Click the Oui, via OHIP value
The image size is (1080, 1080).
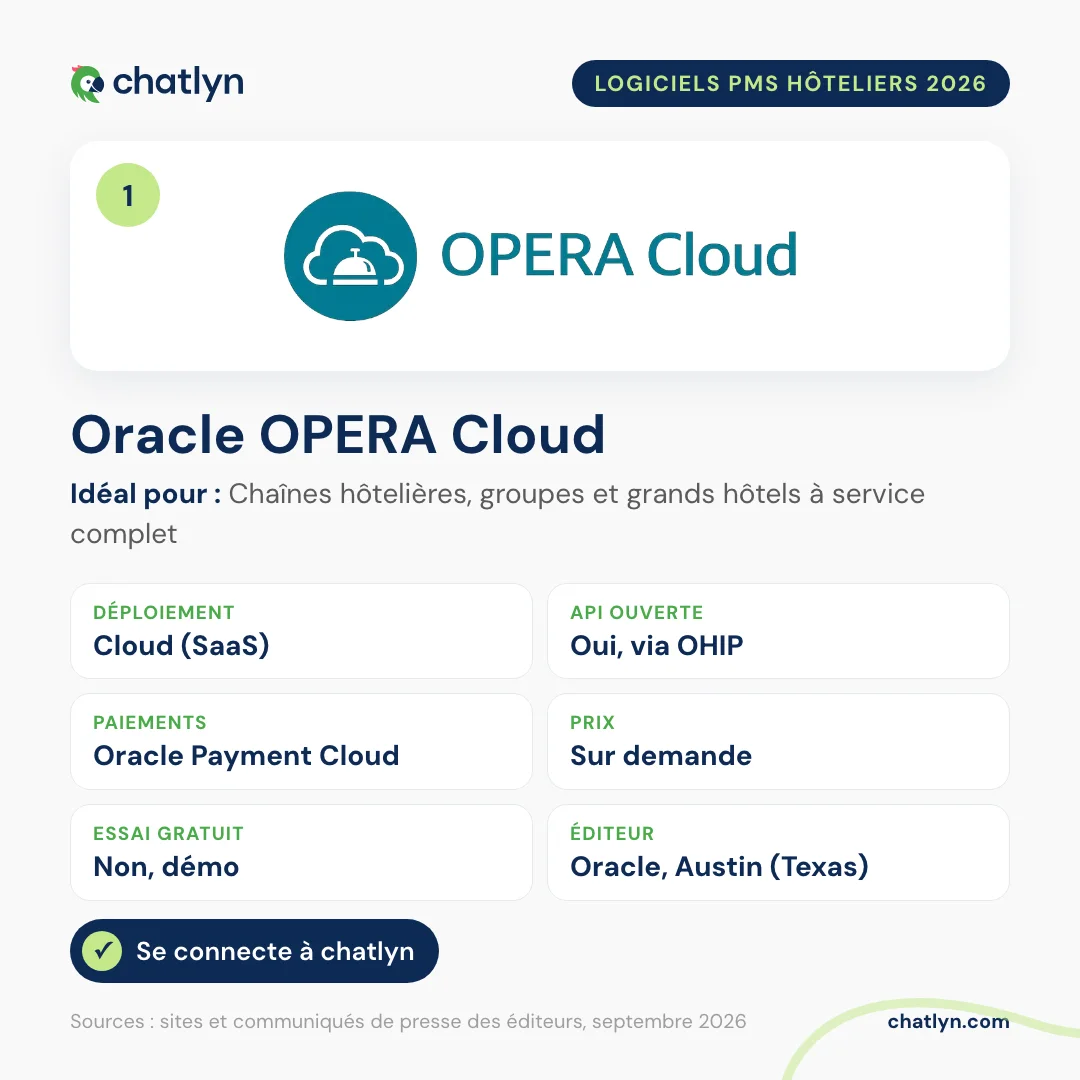click(657, 645)
